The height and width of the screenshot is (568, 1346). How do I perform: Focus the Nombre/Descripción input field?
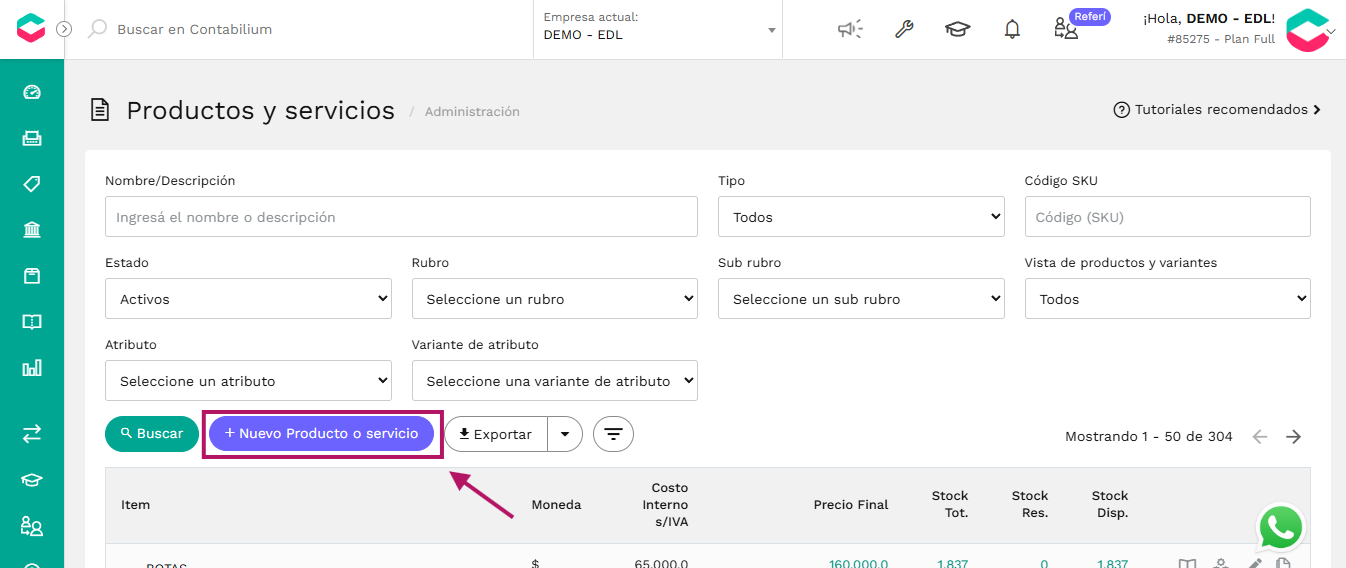[401, 217]
